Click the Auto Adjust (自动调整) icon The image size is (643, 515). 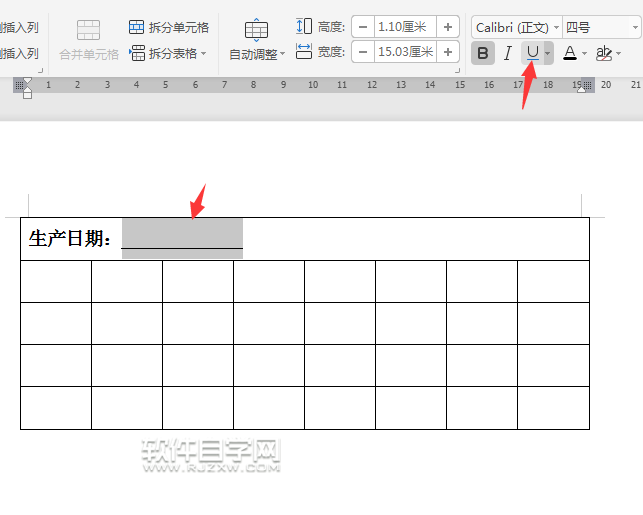click(x=256, y=30)
